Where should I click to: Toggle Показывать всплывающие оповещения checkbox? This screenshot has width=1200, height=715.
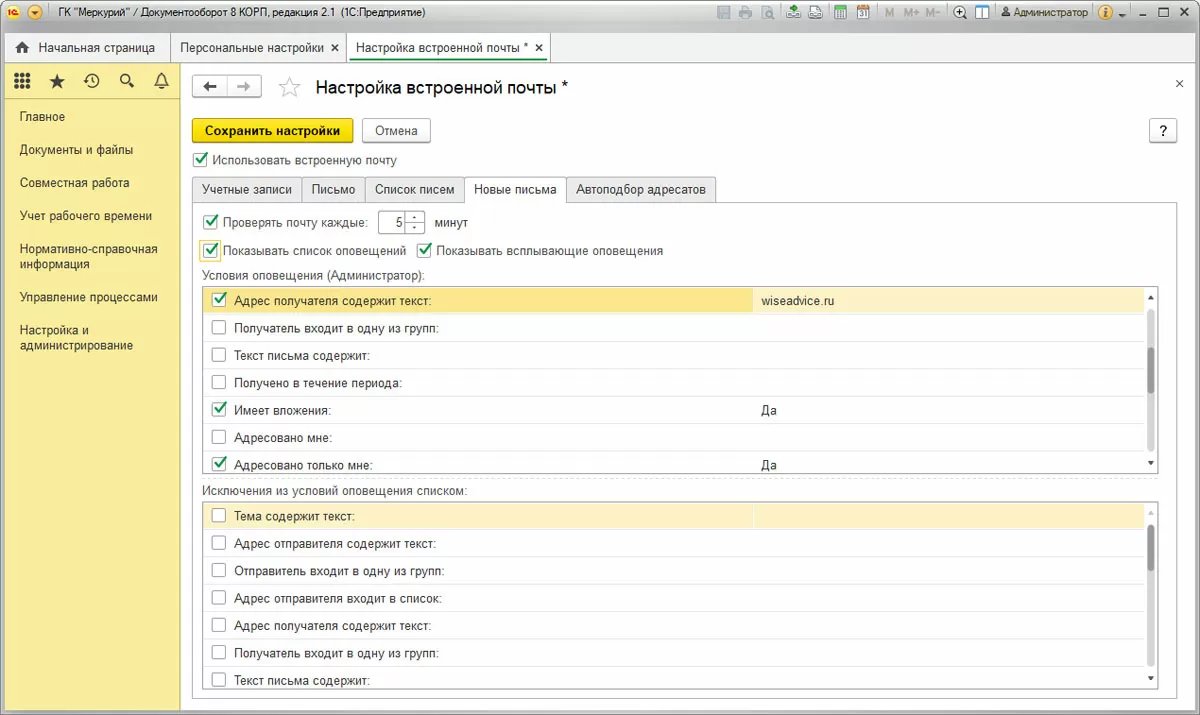(424, 250)
